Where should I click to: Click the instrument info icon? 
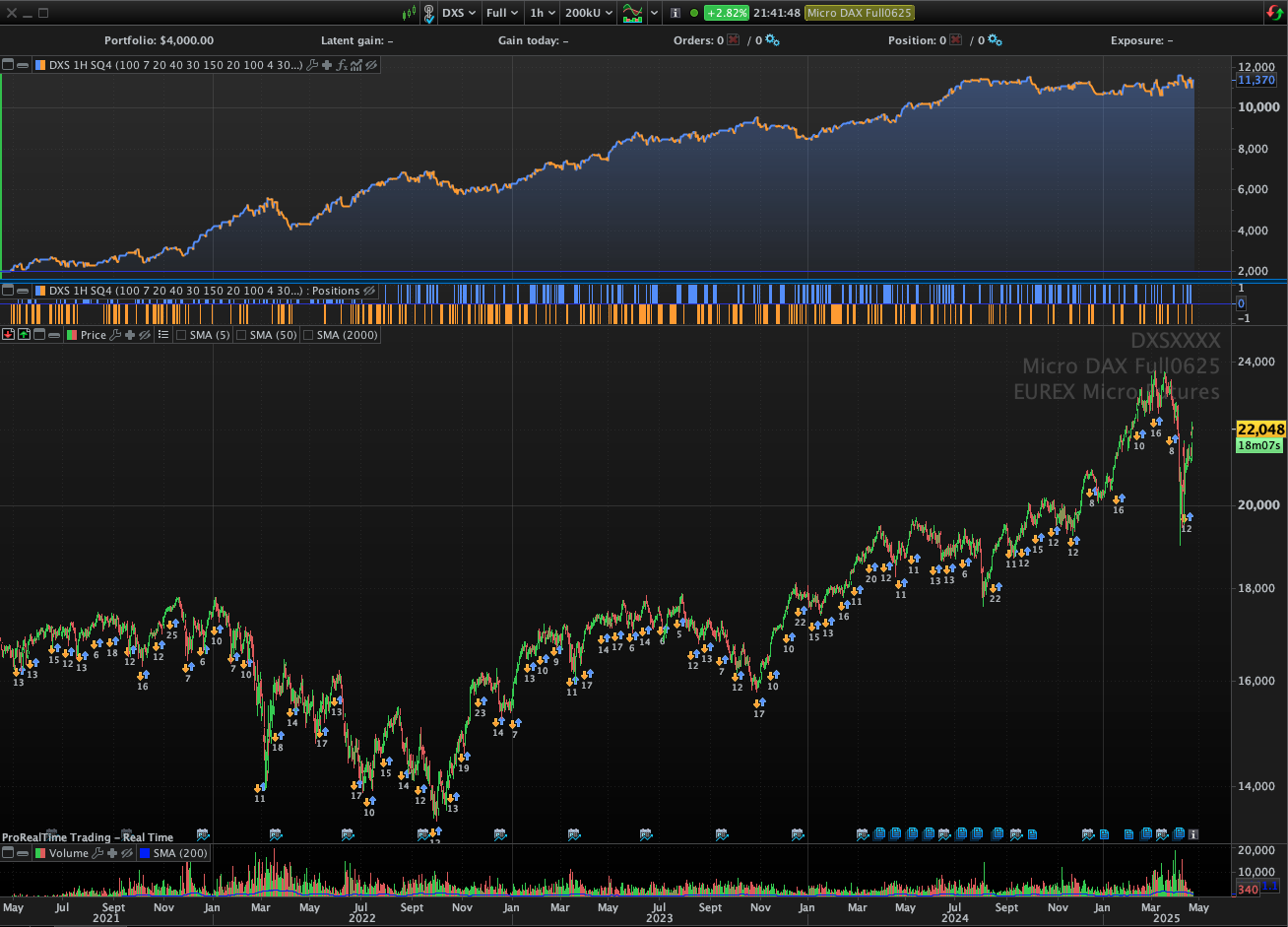pos(676,13)
